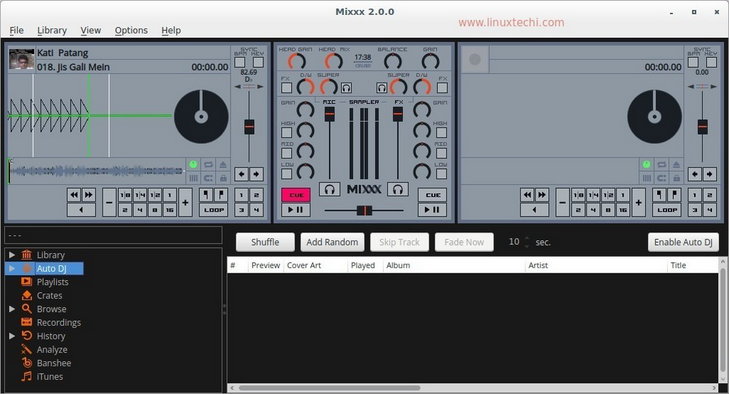Expand the History tree node

[x=12, y=336]
